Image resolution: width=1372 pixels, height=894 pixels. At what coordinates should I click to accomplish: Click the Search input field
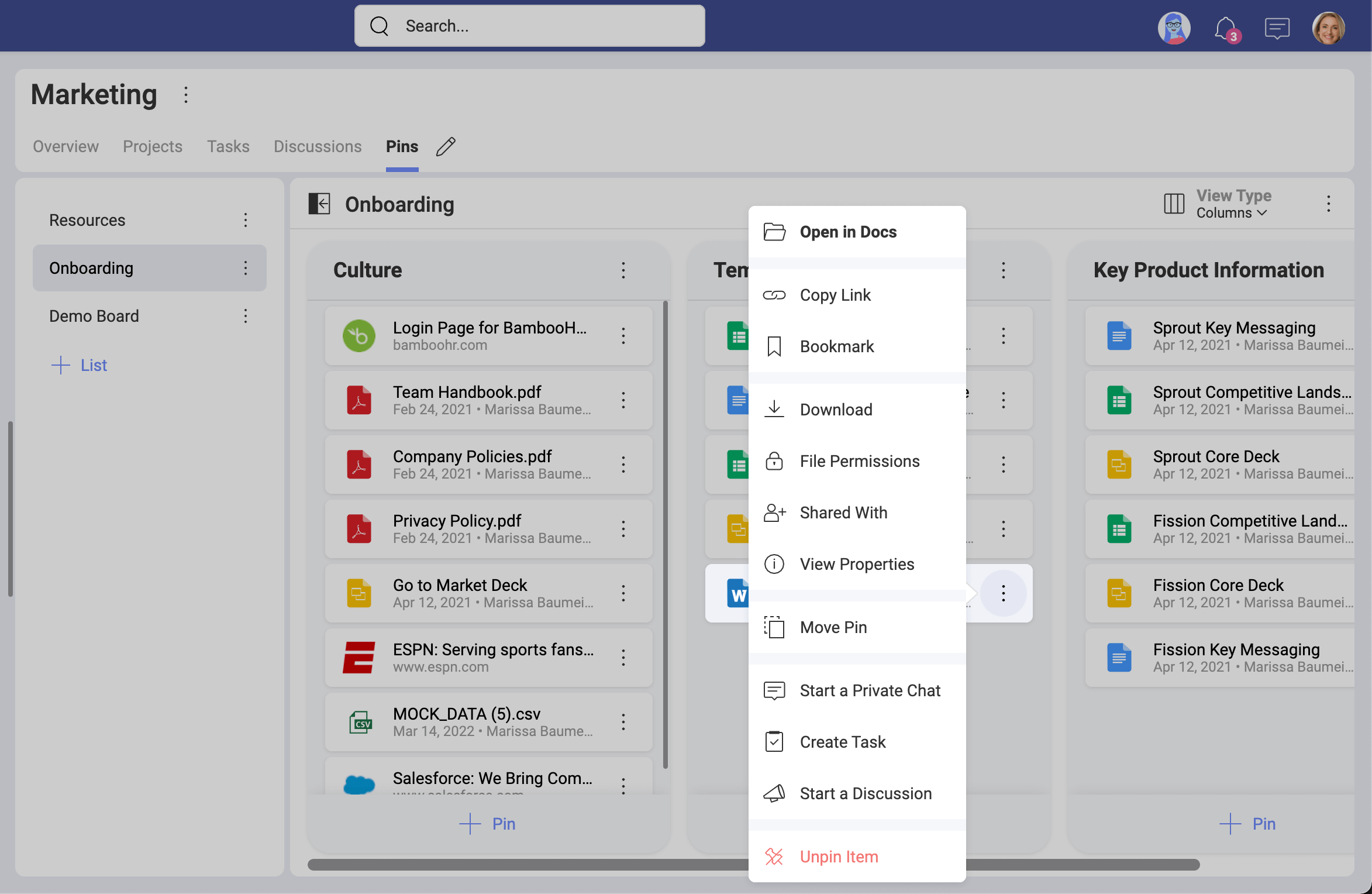[529, 27]
